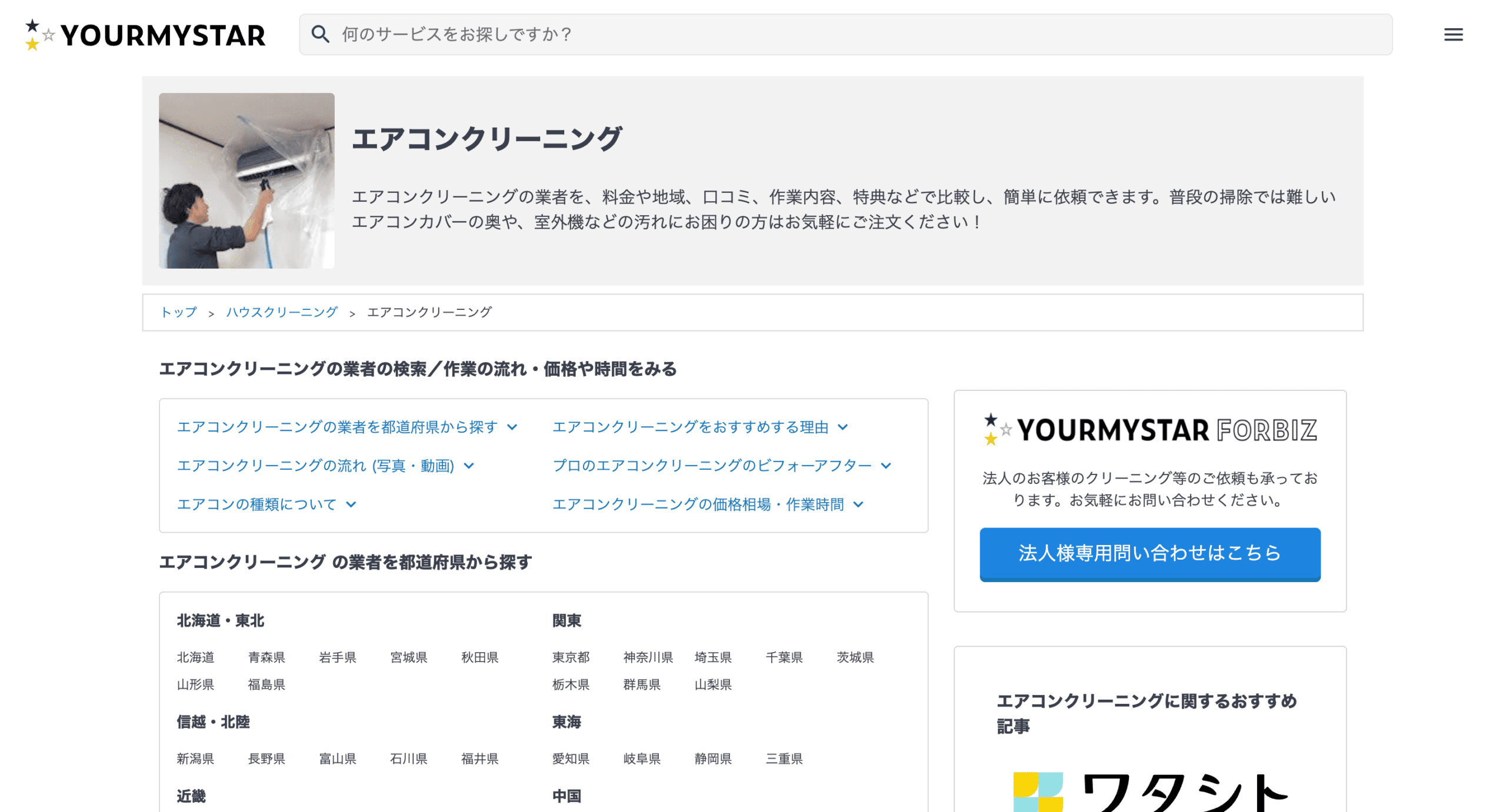This screenshot has height=812, width=1506.
Task: Select 神奈川県 prefecture link
Action: 648,657
